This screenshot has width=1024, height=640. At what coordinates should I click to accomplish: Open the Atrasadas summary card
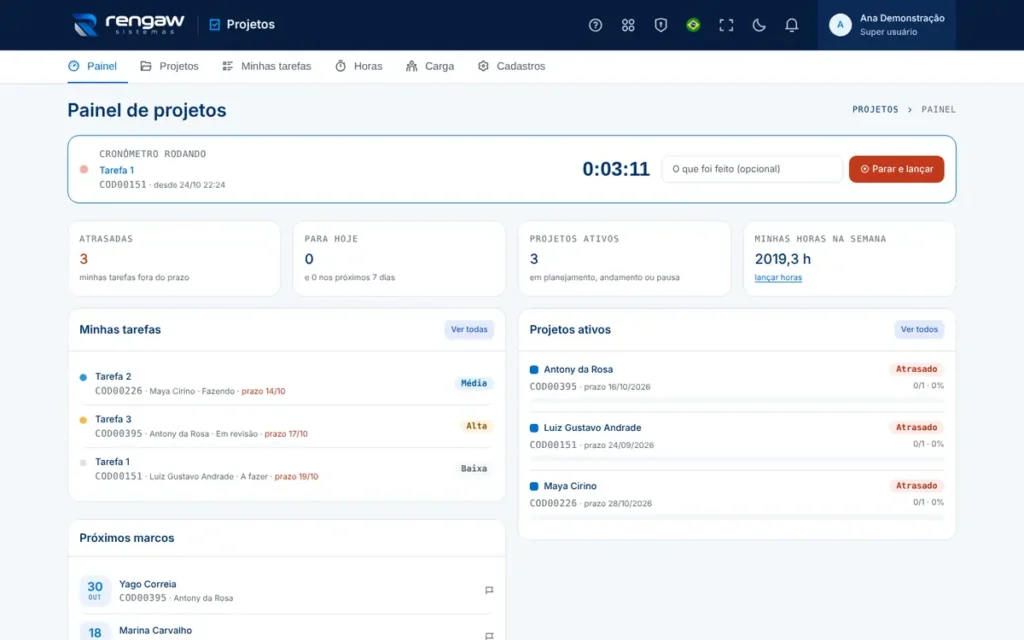(x=174, y=259)
